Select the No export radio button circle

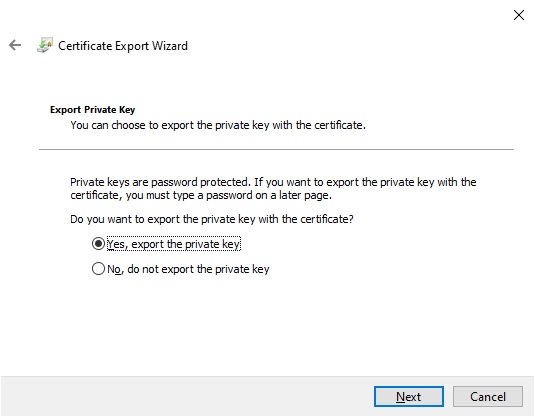(x=98, y=269)
